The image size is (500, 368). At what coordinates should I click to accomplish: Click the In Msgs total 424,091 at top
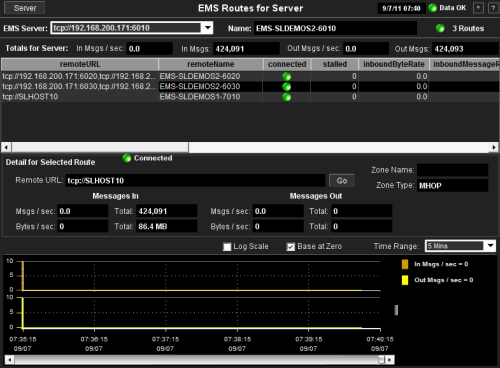[246, 49]
